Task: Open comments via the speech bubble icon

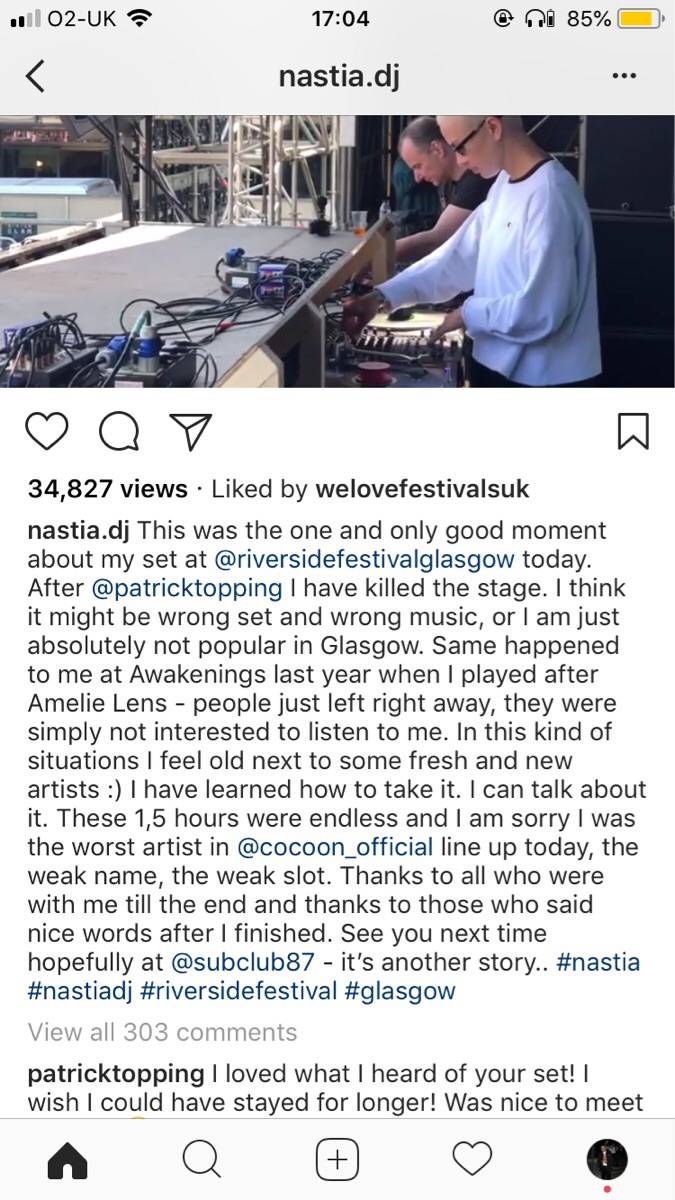Action: [120, 431]
